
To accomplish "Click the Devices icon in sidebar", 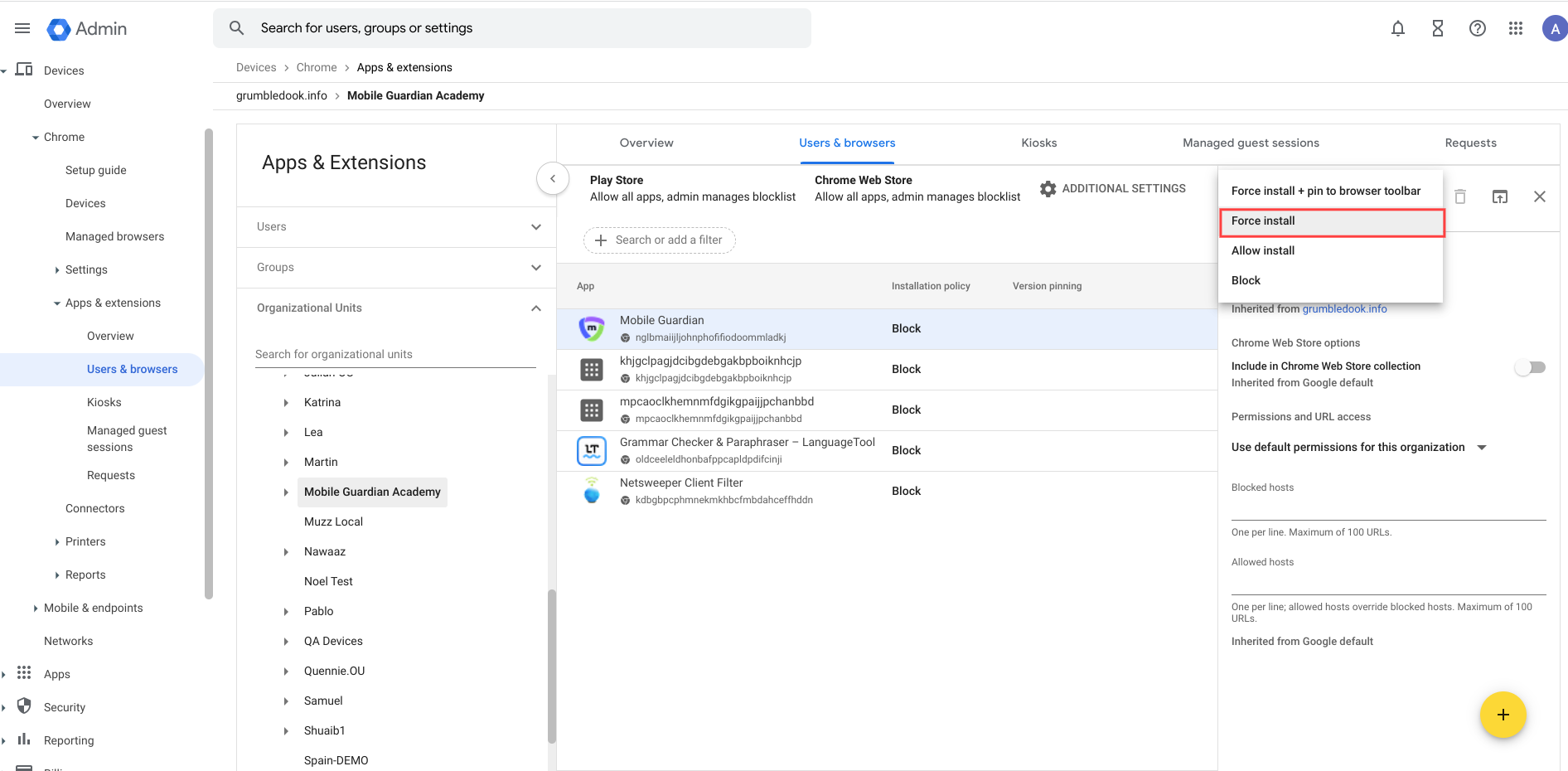I will (24, 70).
